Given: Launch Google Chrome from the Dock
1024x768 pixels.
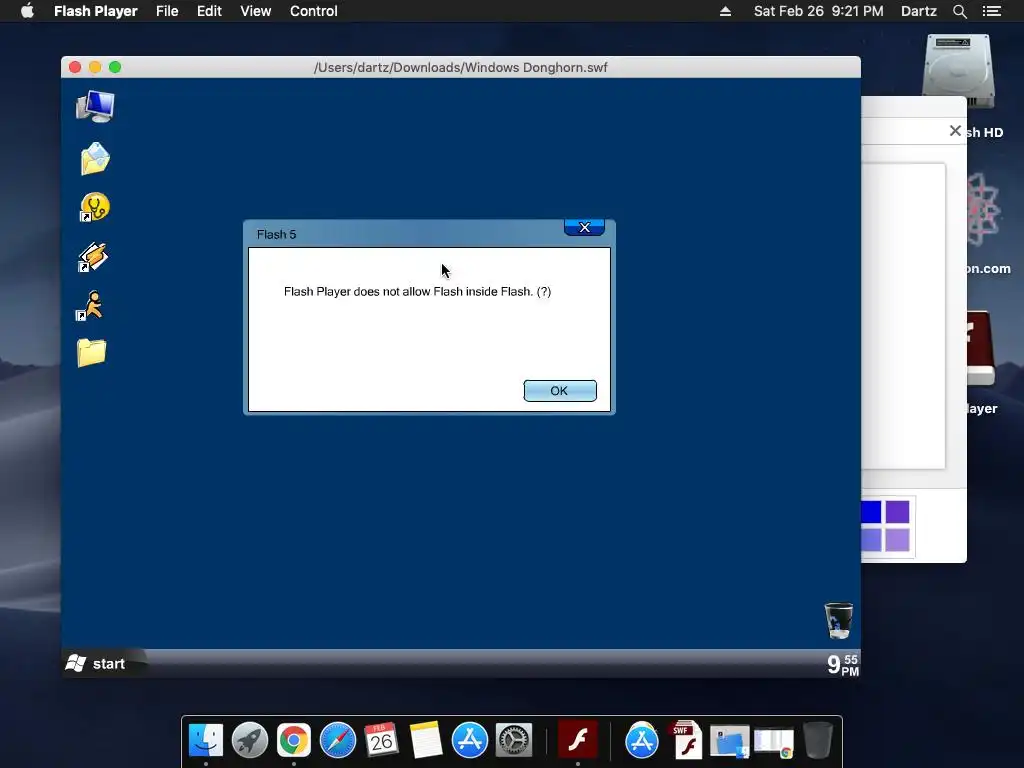Looking at the screenshot, I should 294,740.
